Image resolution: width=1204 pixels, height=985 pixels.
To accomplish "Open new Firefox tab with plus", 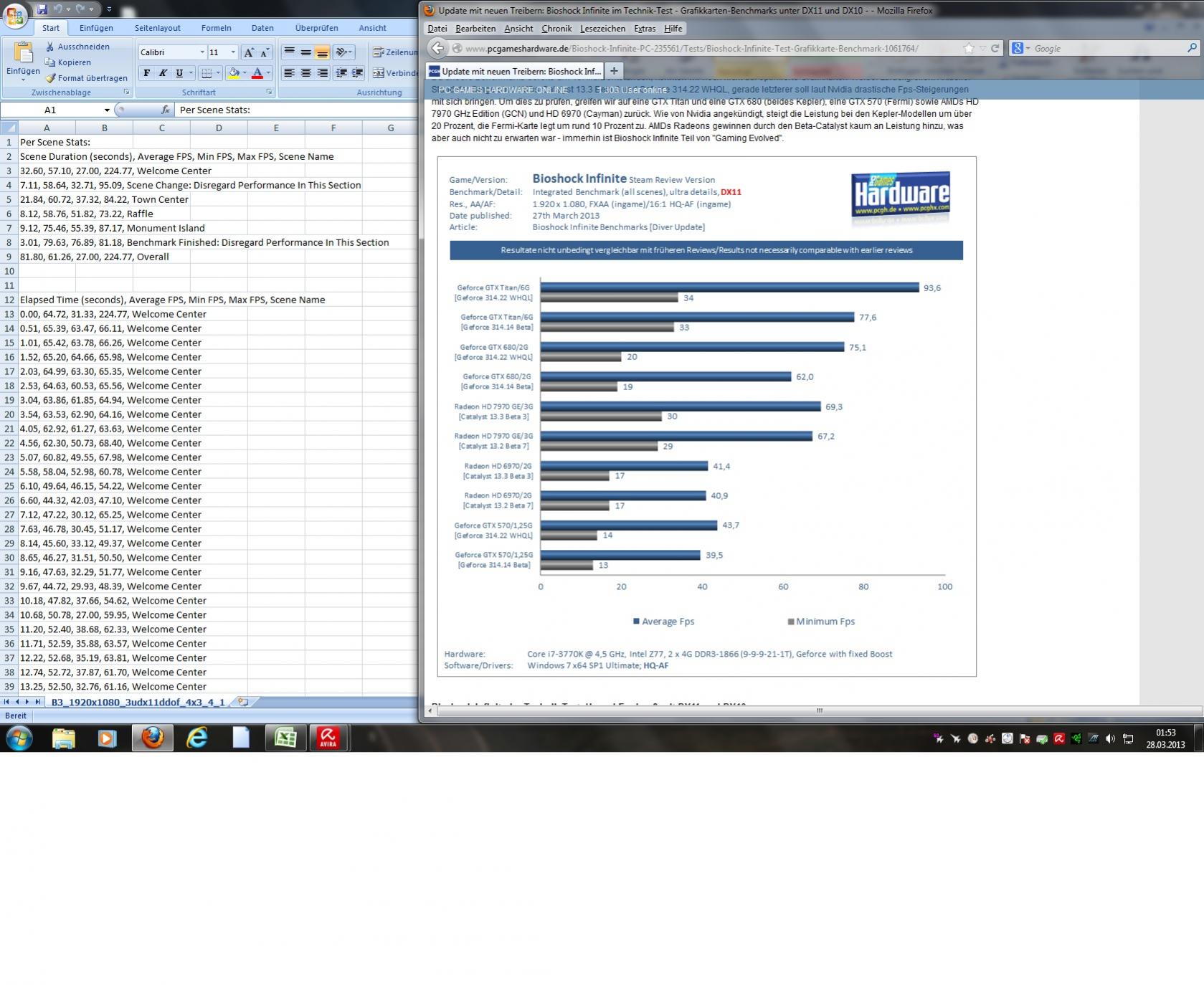I will pos(614,71).
